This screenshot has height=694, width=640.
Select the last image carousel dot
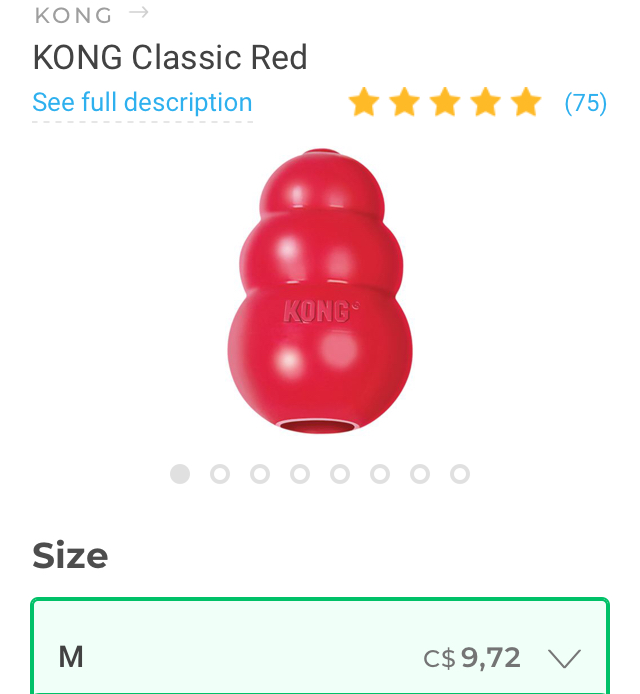[460, 474]
